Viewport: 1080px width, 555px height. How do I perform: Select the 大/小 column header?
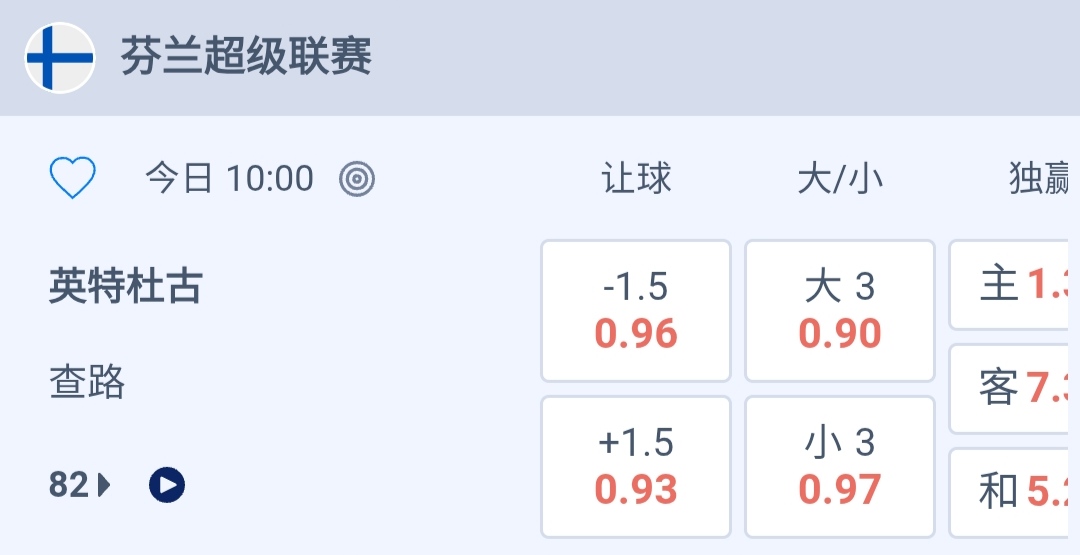(x=840, y=179)
